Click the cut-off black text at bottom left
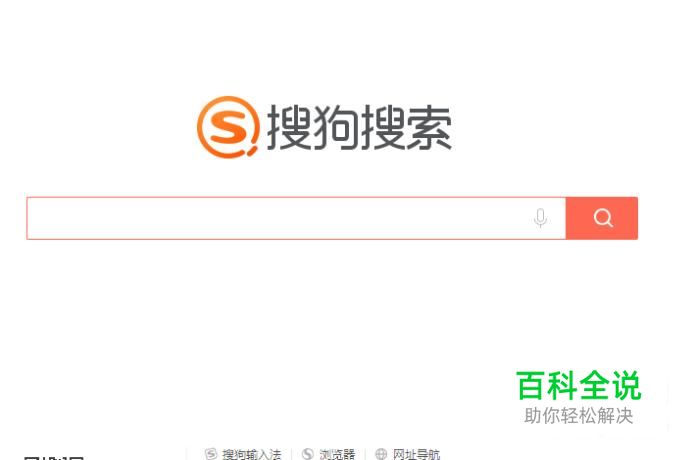The width and height of the screenshot is (692, 460). (53, 457)
